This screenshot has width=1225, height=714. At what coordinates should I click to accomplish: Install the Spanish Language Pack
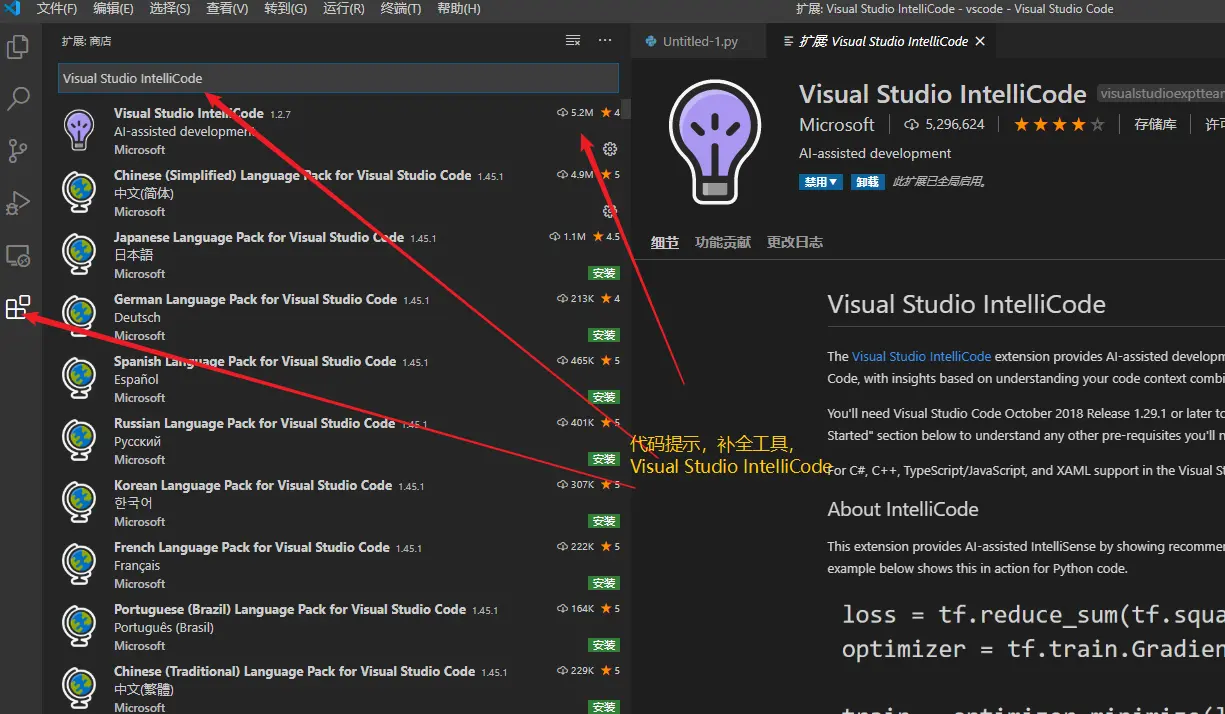coord(604,397)
